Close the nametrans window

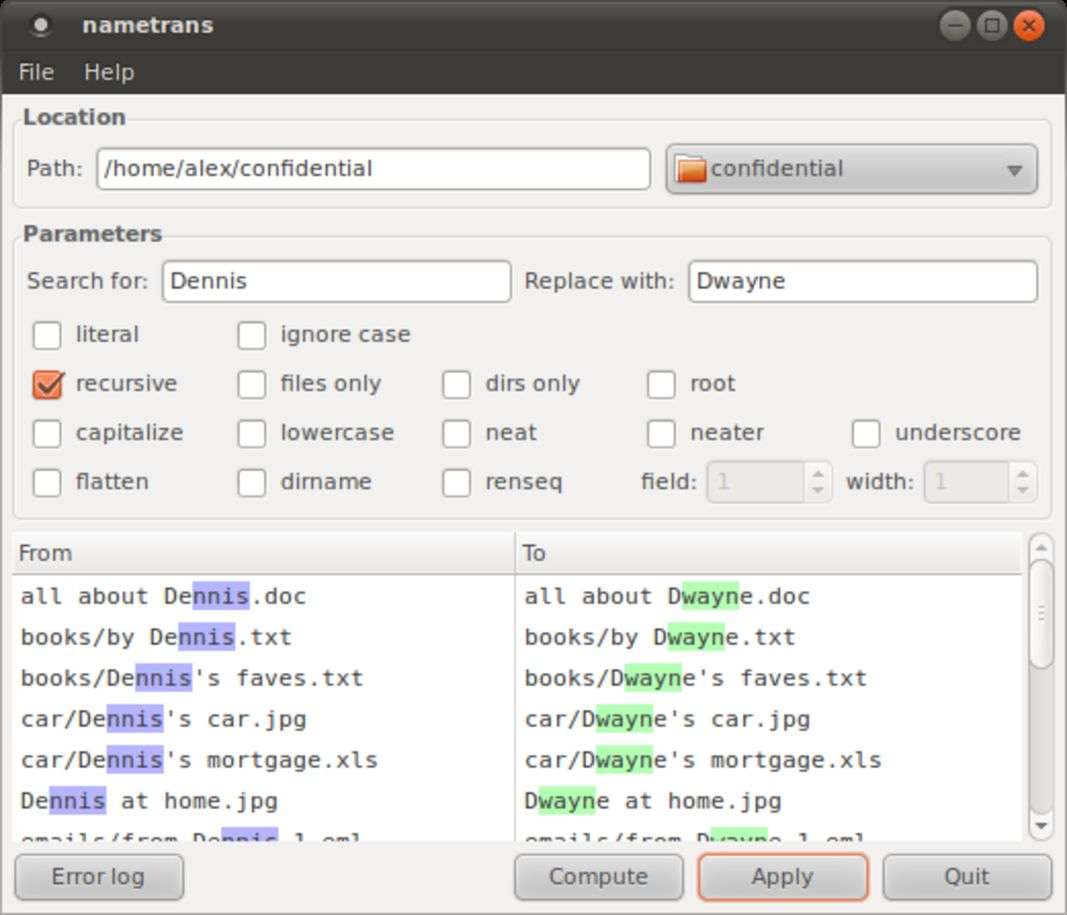pyautogui.click(x=1027, y=25)
